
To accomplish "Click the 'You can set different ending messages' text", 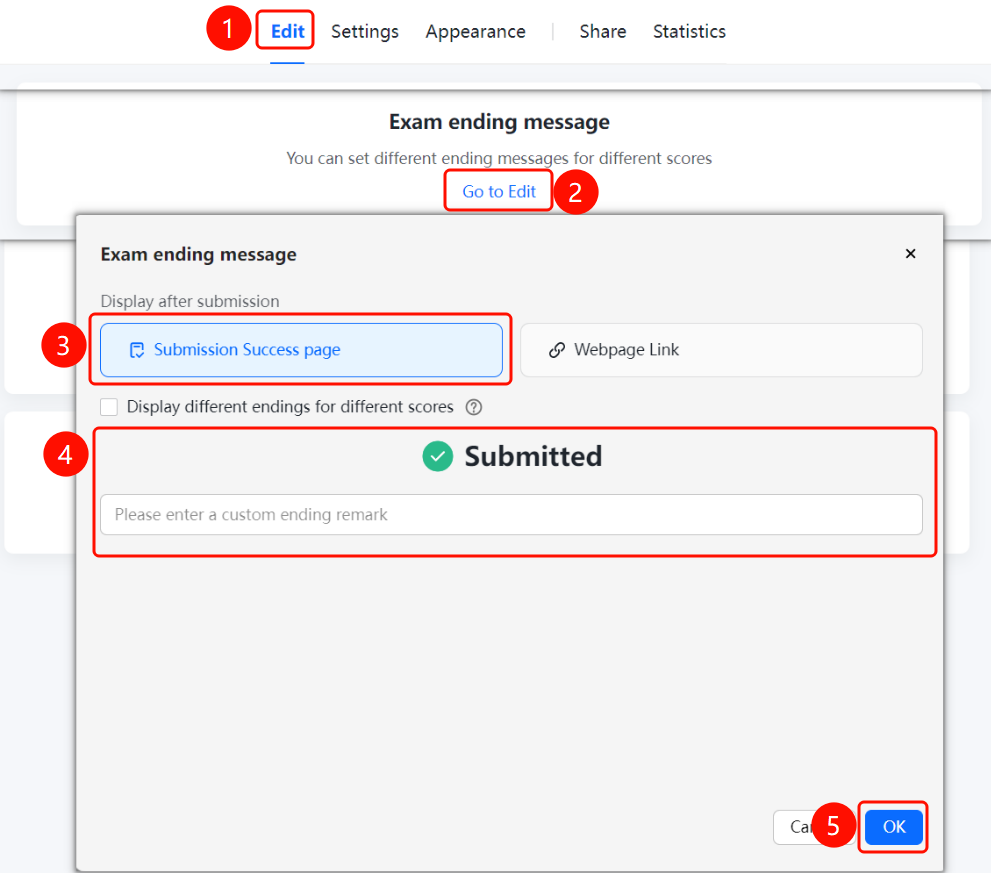I will (x=499, y=158).
